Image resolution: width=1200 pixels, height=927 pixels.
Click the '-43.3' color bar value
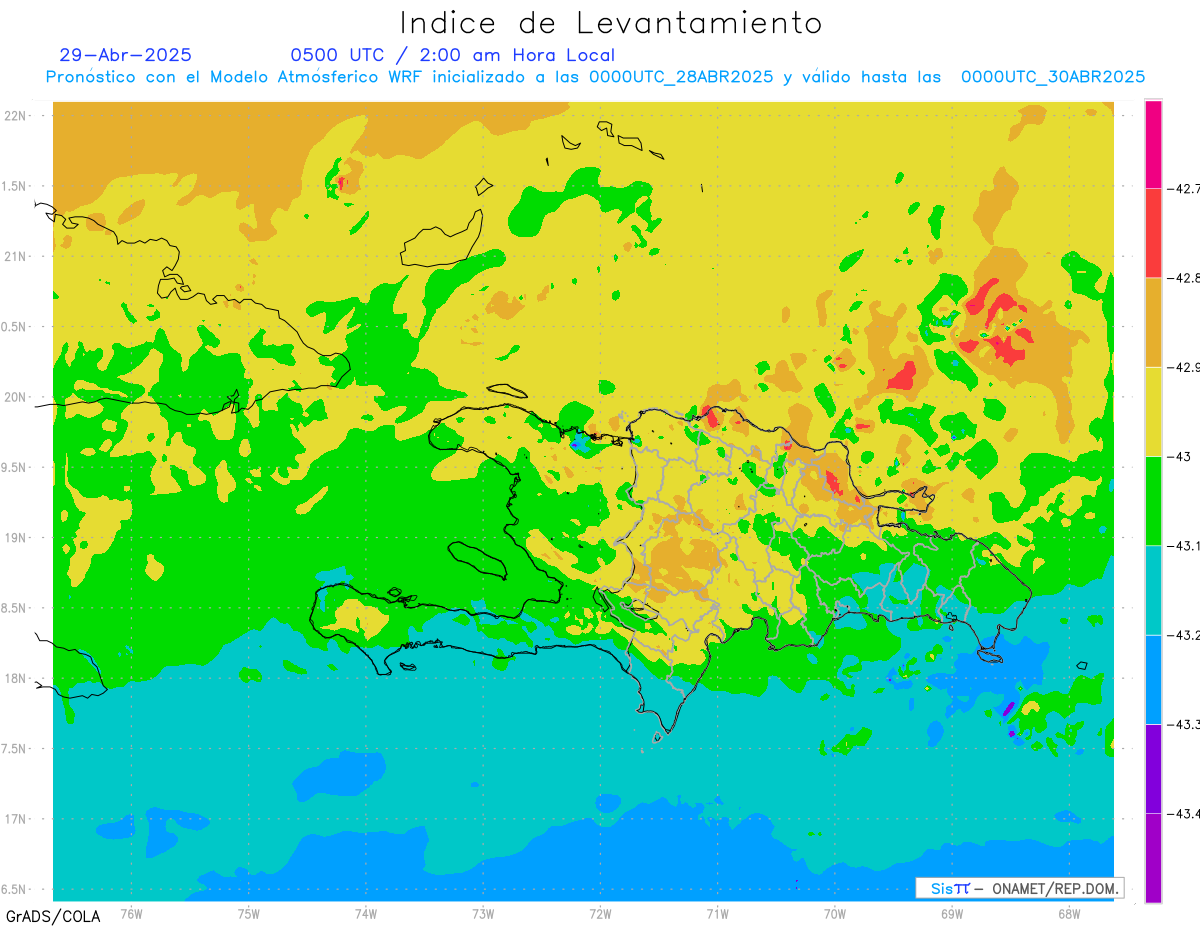(x=1185, y=724)
